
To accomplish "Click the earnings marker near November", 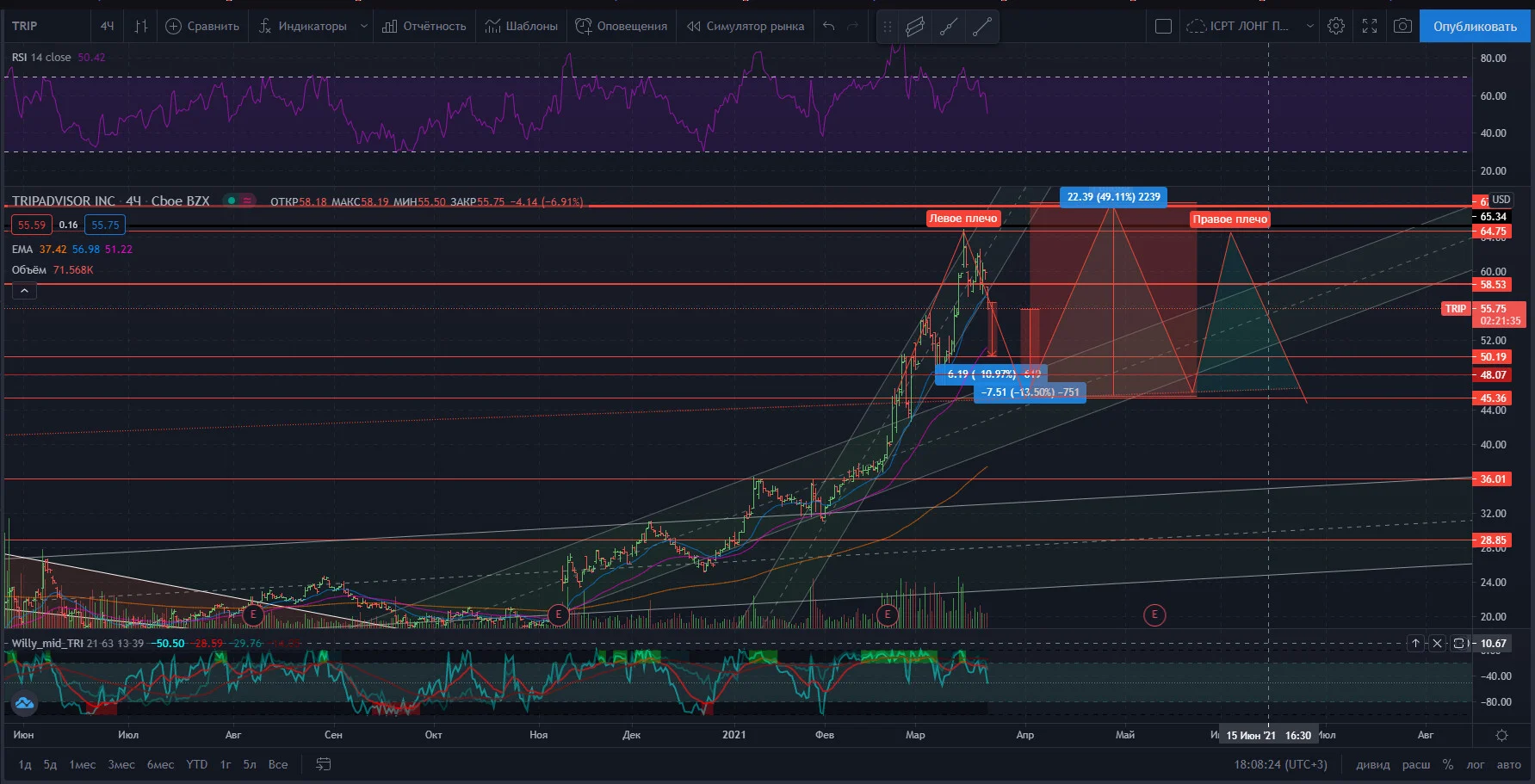I will click(559, 614).
